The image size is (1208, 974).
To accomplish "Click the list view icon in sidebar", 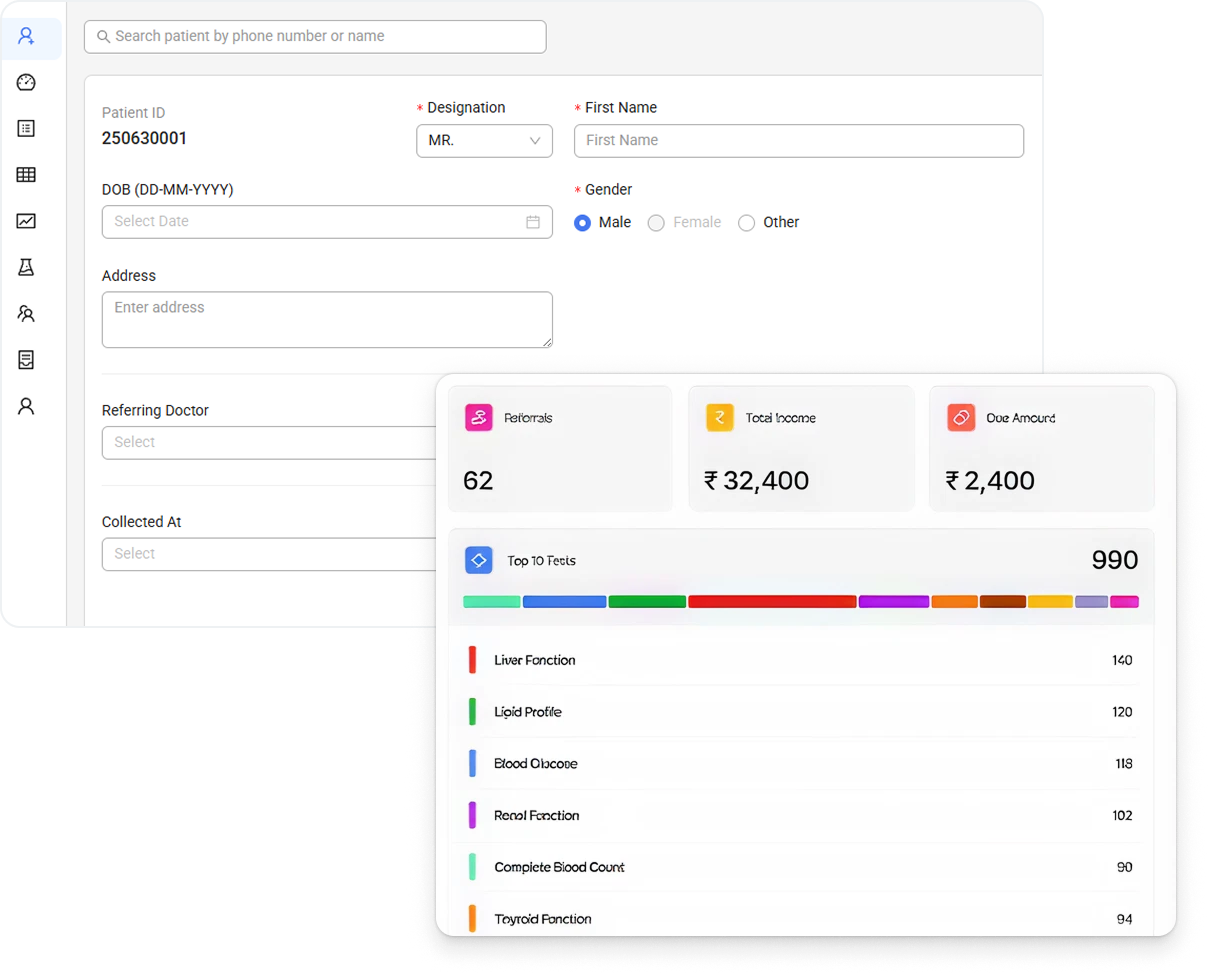I will 27,129.
